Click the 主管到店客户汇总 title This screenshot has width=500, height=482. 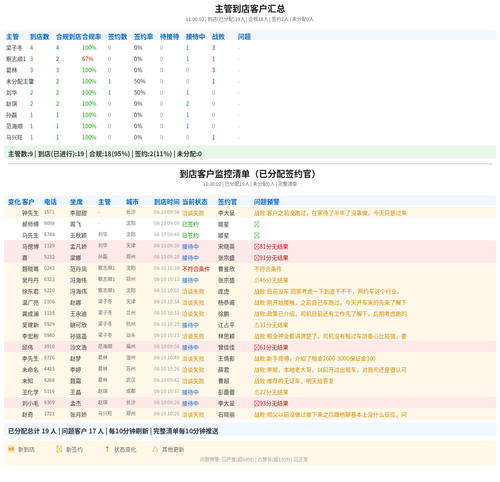tap(250, 9)
